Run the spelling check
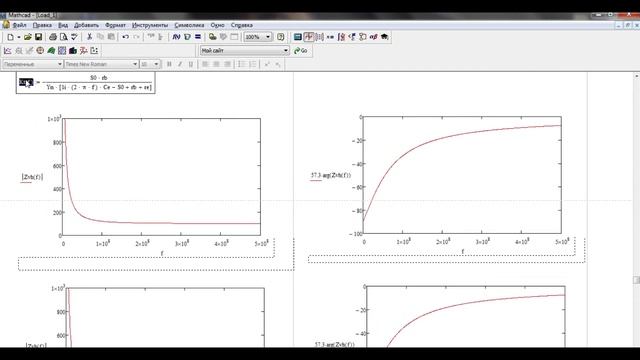The height and width of the screenshot is (360, 640). [74, 37]
